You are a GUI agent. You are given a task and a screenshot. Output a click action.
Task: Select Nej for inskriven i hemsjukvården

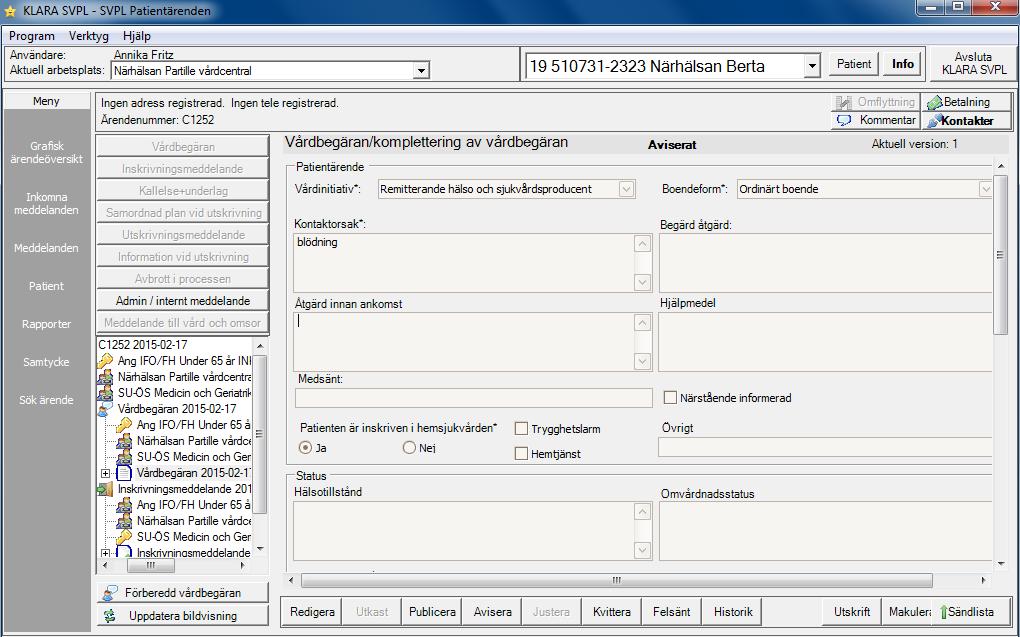click(409, 448)
